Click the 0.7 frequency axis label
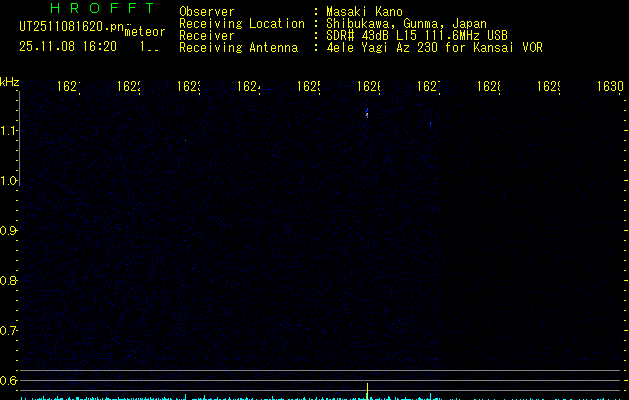The height and width of the screenshot is (400, 629). (8, 331)
